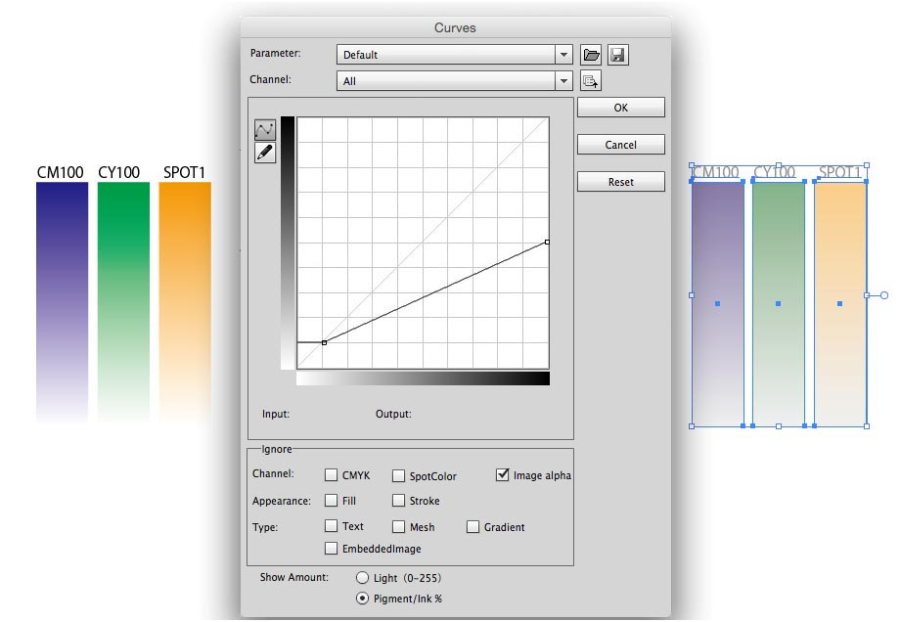Viewport: 900px width, 622px height.
Task: Click the icon right of Channel dropdown
Action: tap(590, 82)
